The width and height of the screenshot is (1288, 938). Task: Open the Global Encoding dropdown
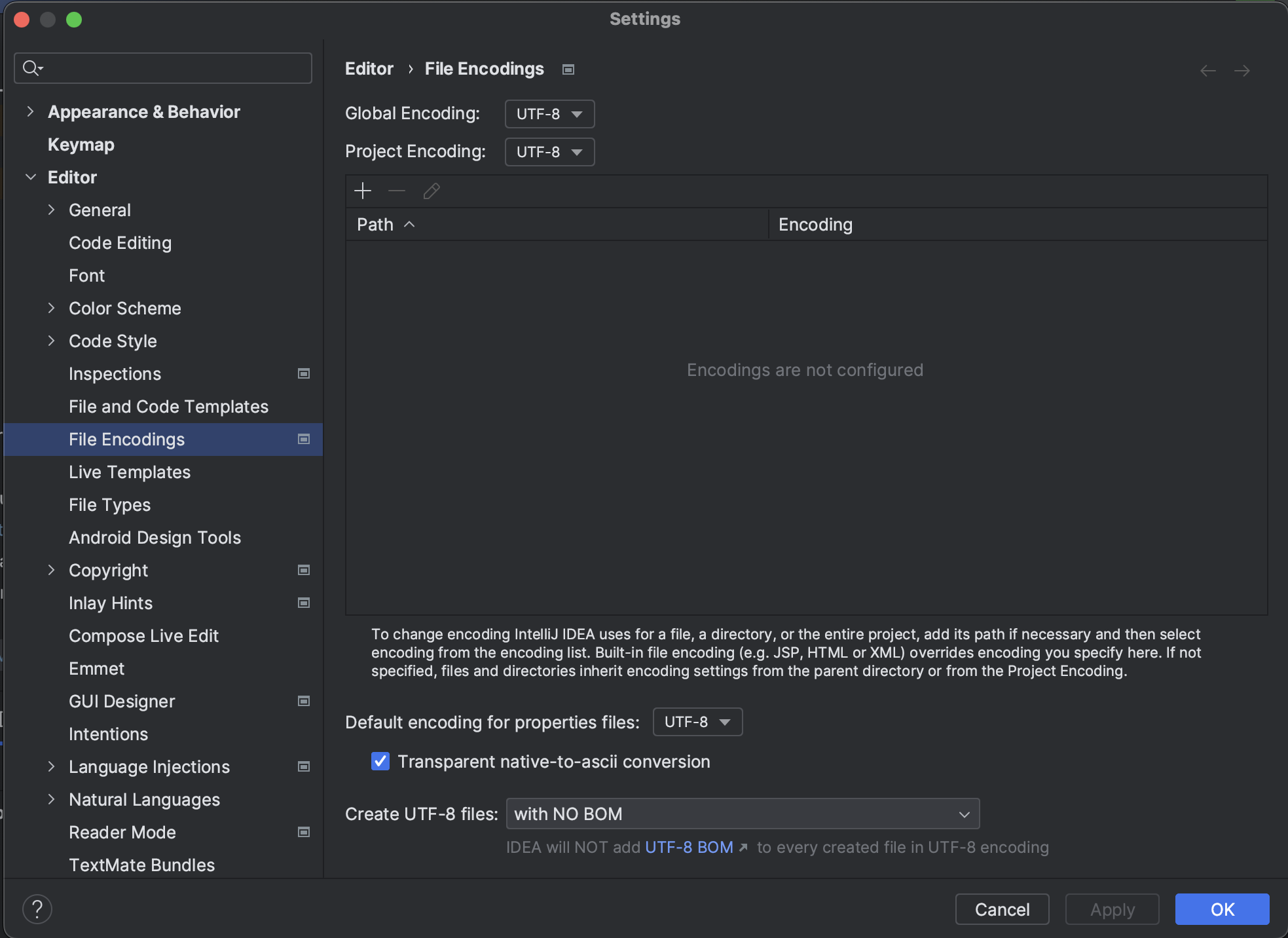549,114
